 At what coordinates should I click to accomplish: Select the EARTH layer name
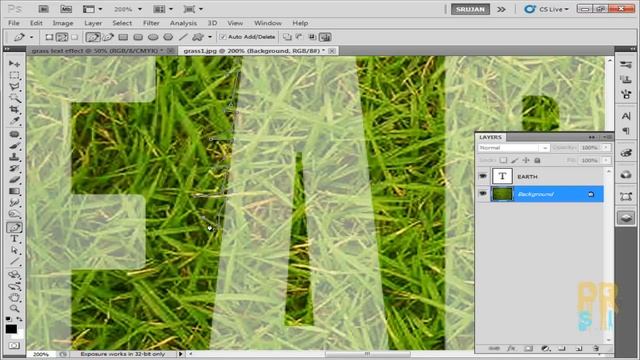point(527,177)
